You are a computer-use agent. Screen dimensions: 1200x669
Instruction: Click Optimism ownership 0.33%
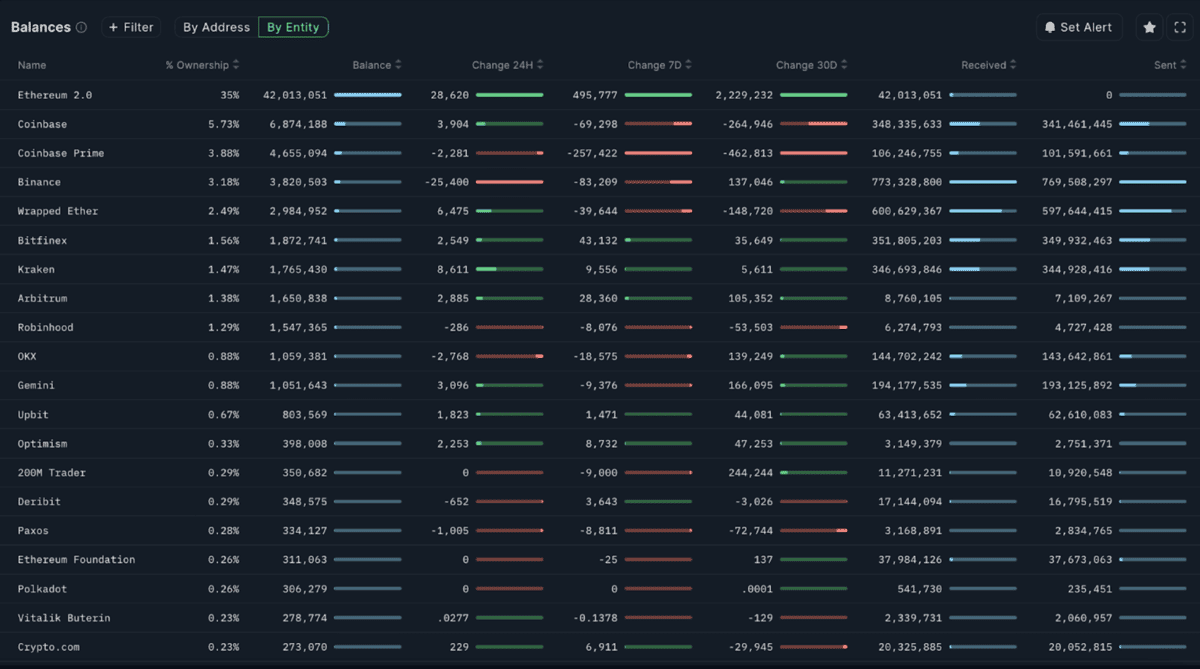[223, 443]
